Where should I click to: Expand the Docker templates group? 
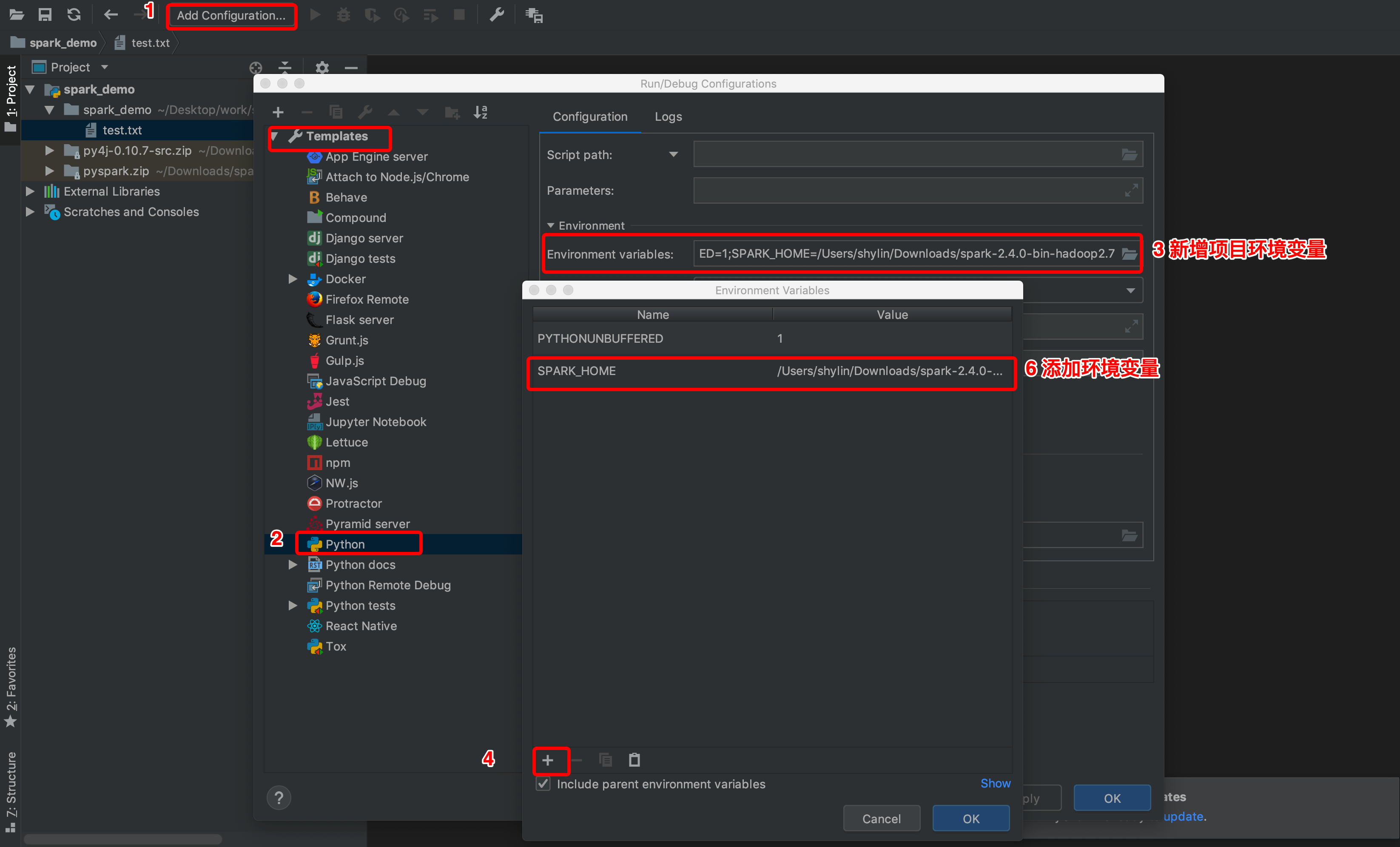click(x=293, y=279)
